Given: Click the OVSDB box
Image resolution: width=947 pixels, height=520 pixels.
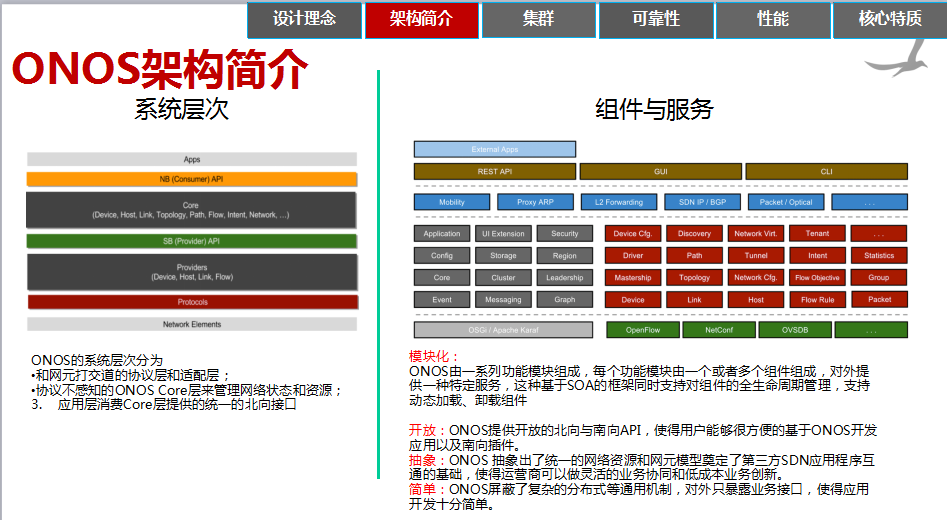Looking at the screenshot, I should click(795, 330).
